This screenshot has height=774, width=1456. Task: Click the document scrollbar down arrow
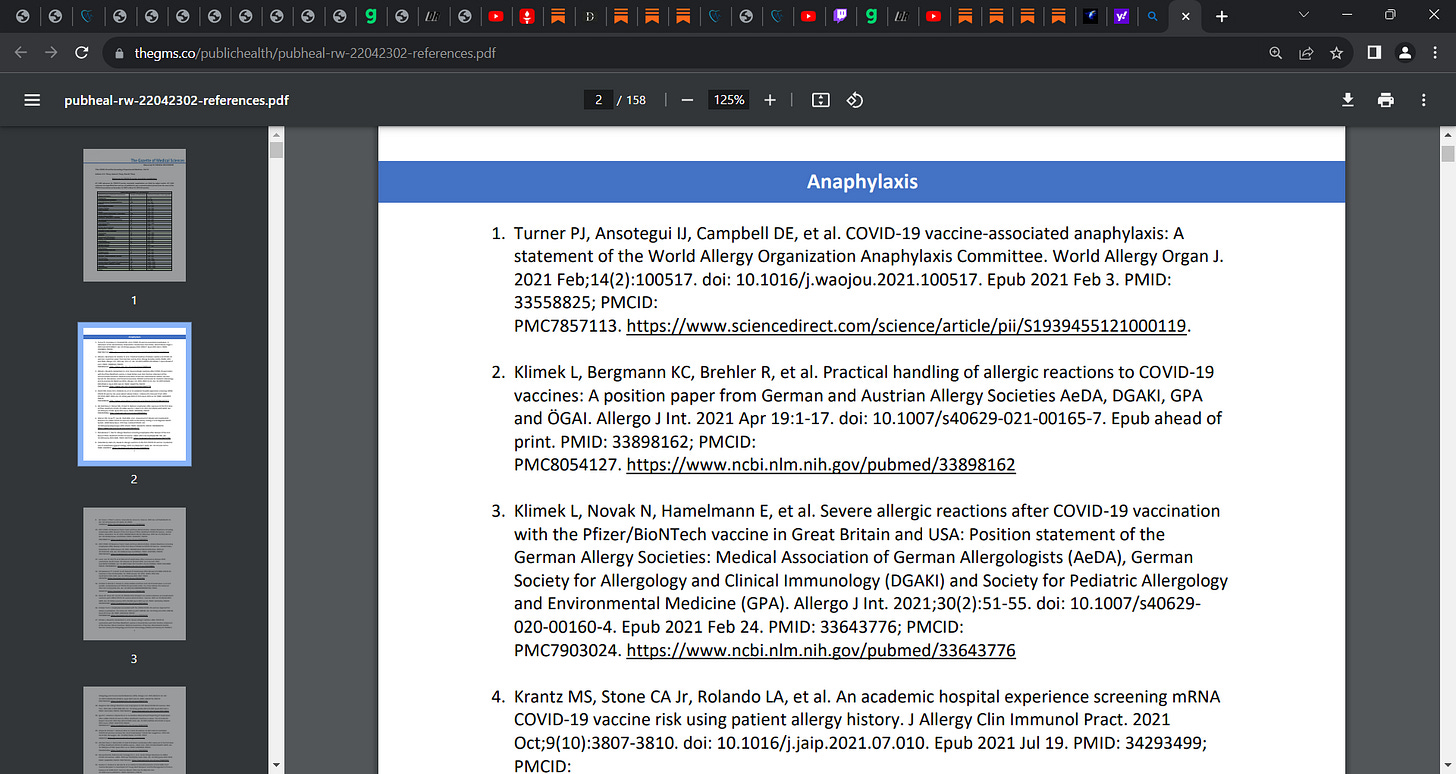click(1447, 766)
